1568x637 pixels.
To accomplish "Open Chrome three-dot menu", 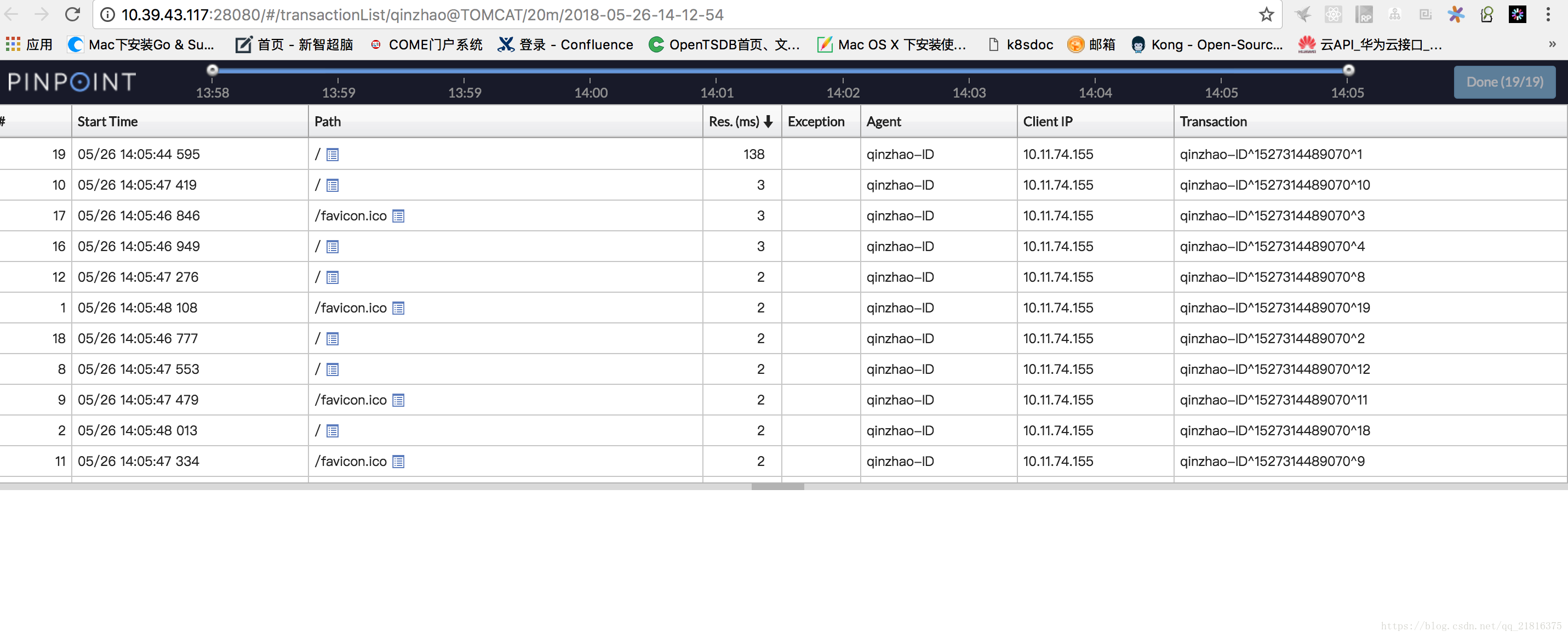I will click(x=1548, y=14).
